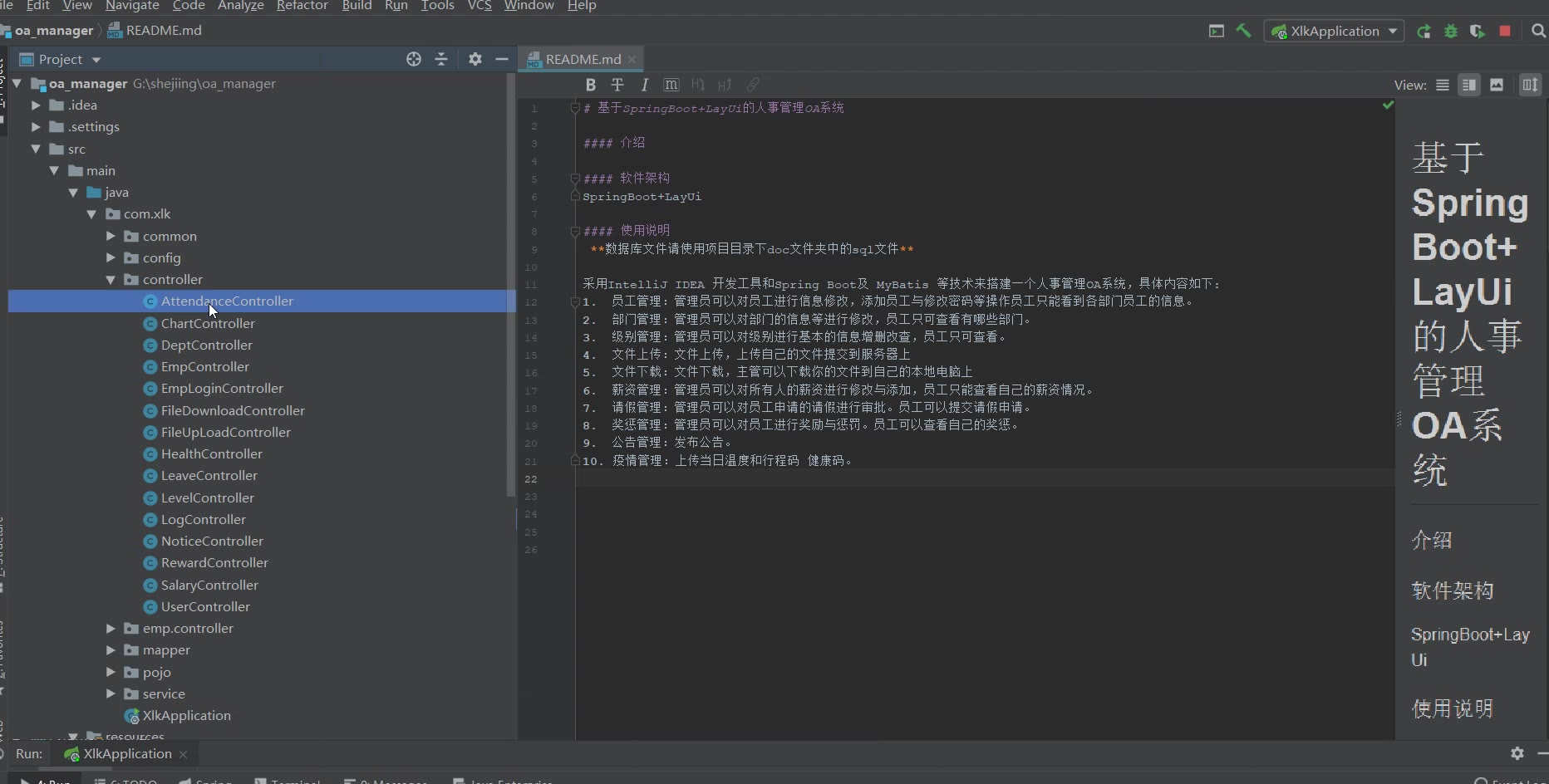Viewport: 1549px width, 784px height.
Task: Select SalaryController class
Action: [209, 585]
